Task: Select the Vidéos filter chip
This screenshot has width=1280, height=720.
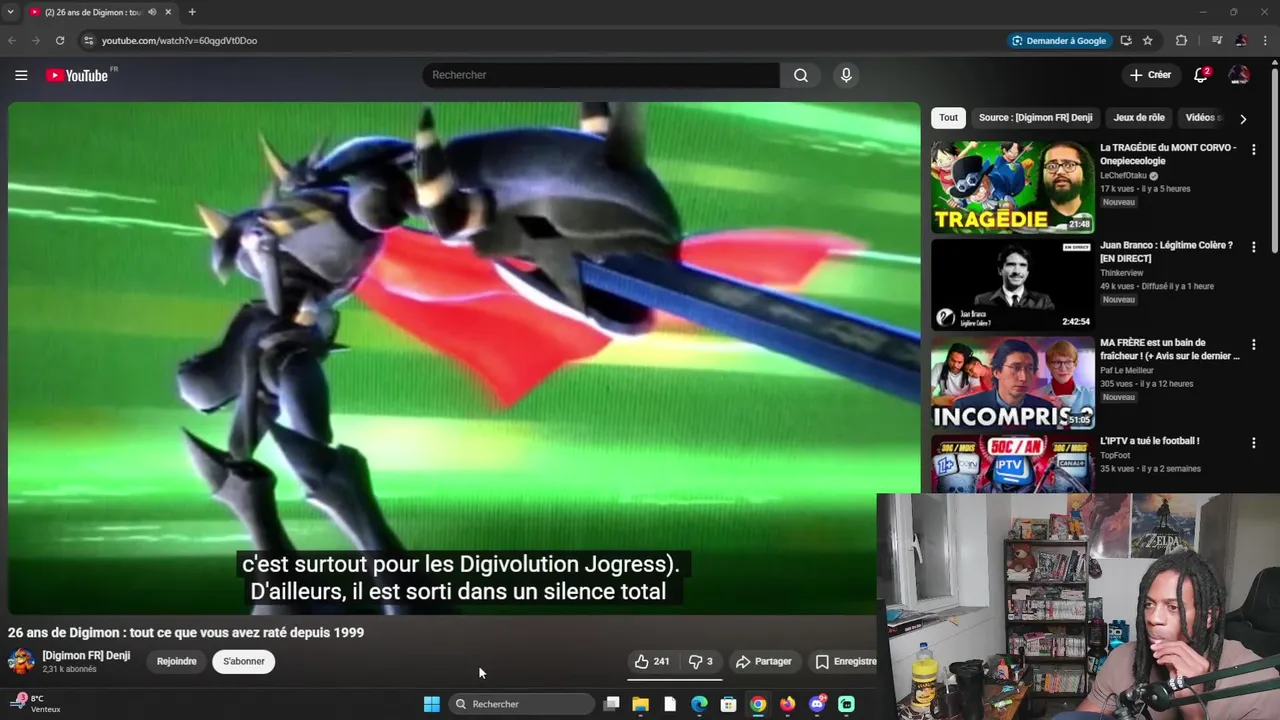Action: point(1203,117)
